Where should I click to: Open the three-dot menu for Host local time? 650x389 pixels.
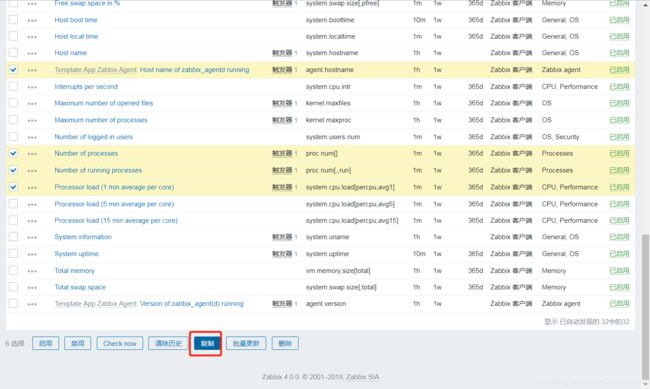click(32, 37)
